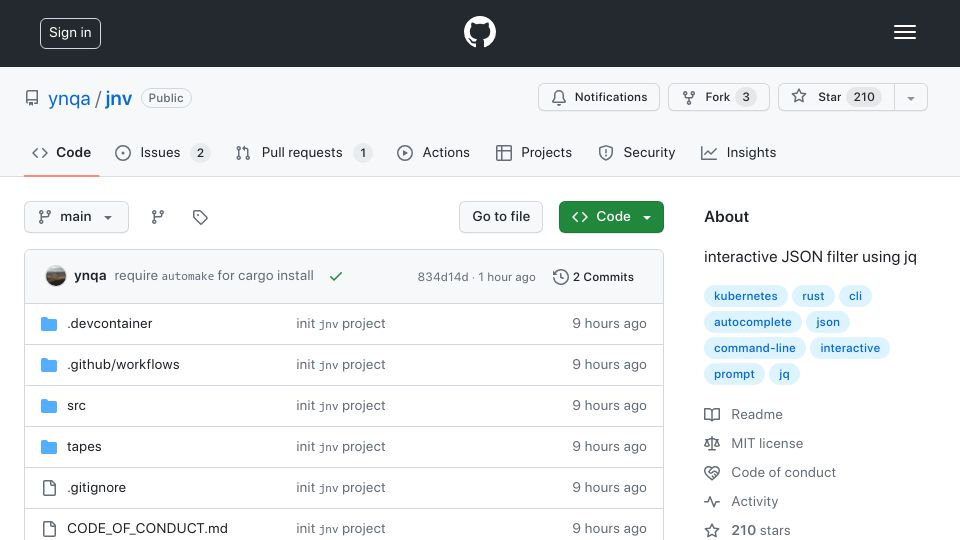This screenshot has height=540, width=960.
Task: Select the autocomplete topic tag
Action: pos(752,322)
